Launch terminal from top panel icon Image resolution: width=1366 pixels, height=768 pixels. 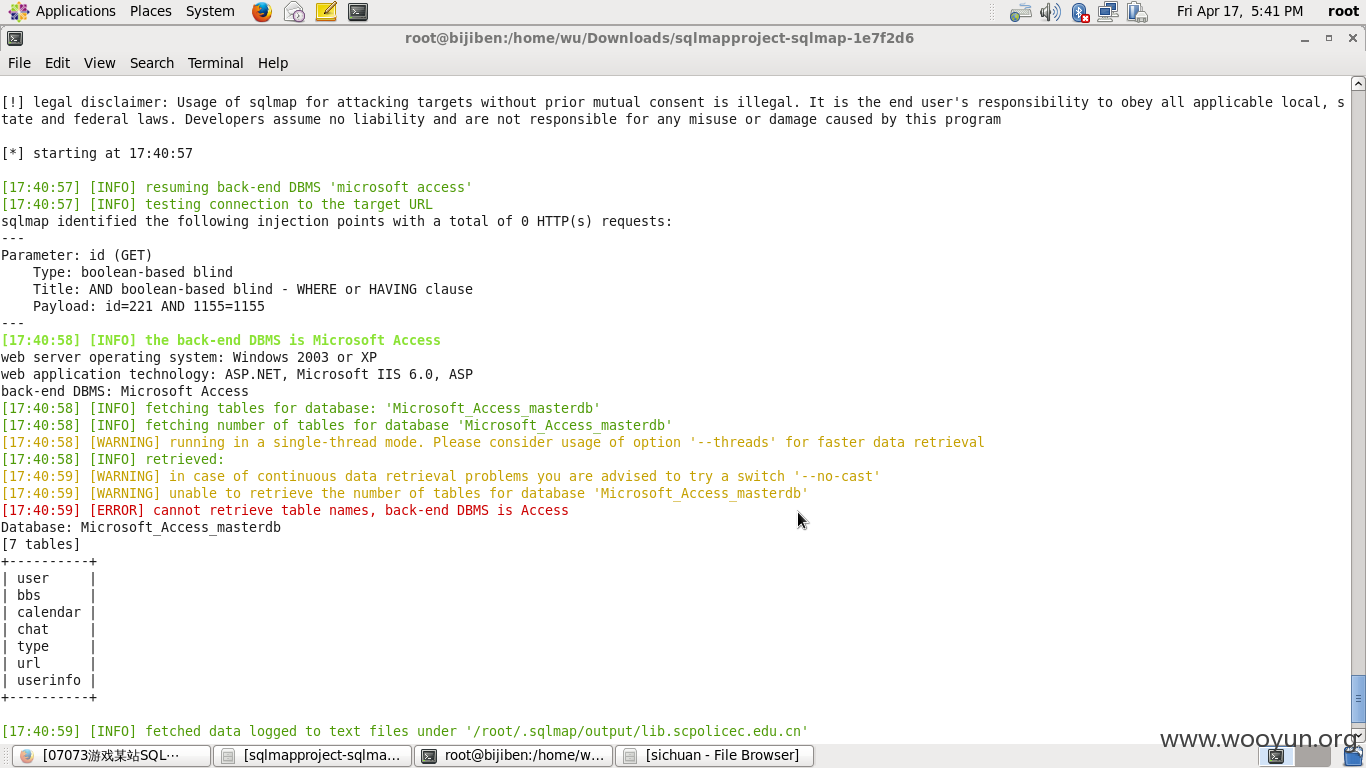coord(358,12)
